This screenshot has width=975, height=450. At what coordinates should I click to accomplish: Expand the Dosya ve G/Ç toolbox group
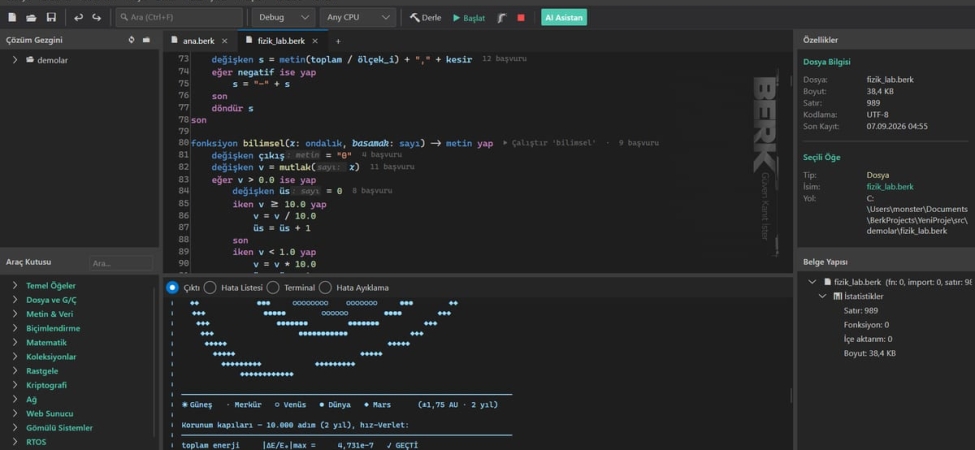(15, 300)
